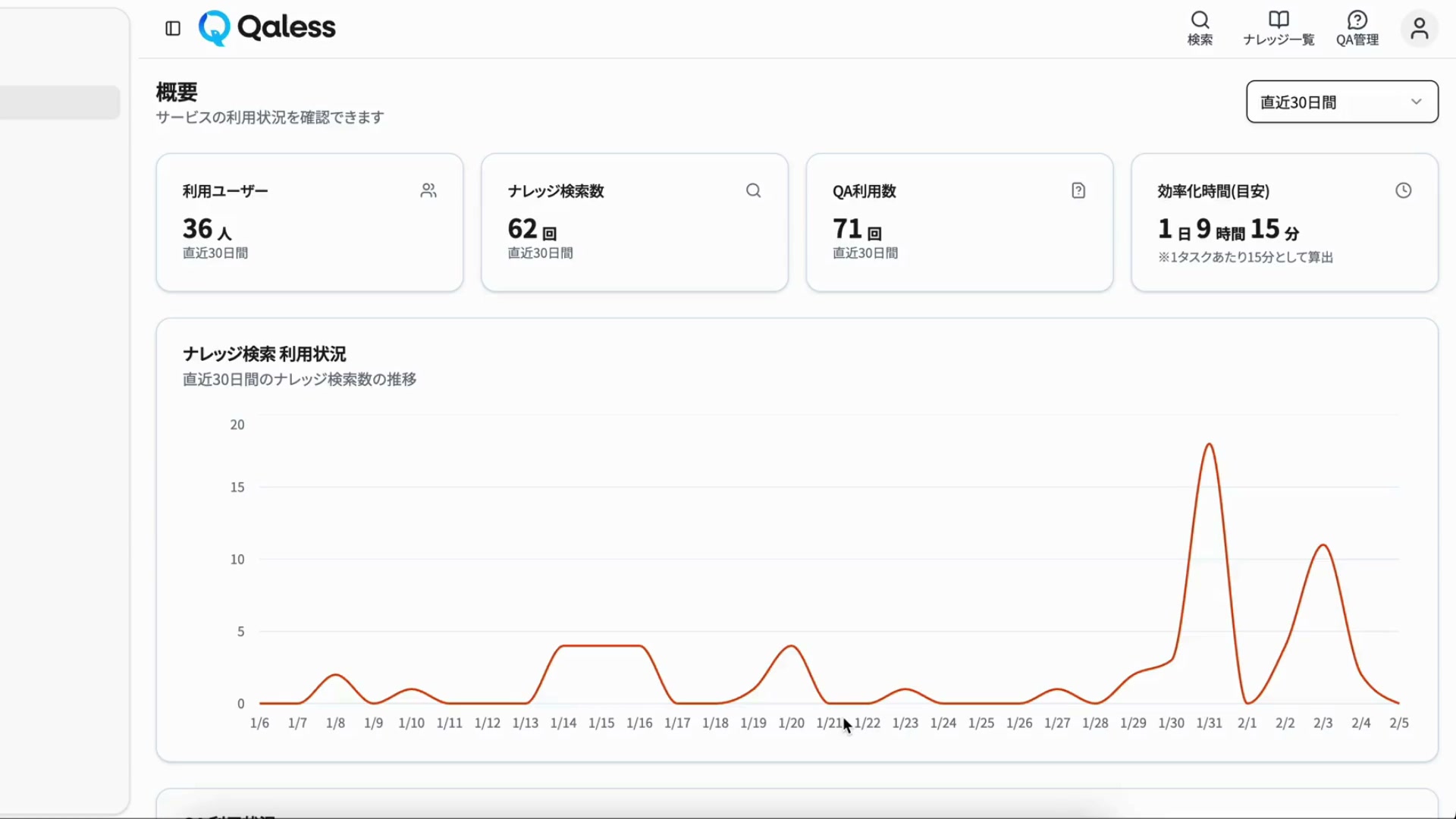Image resolution: width=1456 pixels, height=819 pixels.
Task: Click magnifier icon in ナレッジ検索数 card
Action: (753, 190)
